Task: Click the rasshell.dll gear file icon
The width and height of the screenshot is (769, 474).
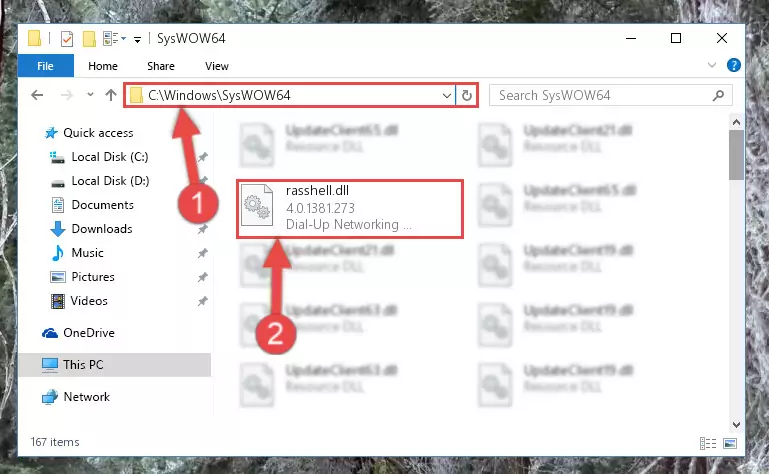Action: click(257, 205)
